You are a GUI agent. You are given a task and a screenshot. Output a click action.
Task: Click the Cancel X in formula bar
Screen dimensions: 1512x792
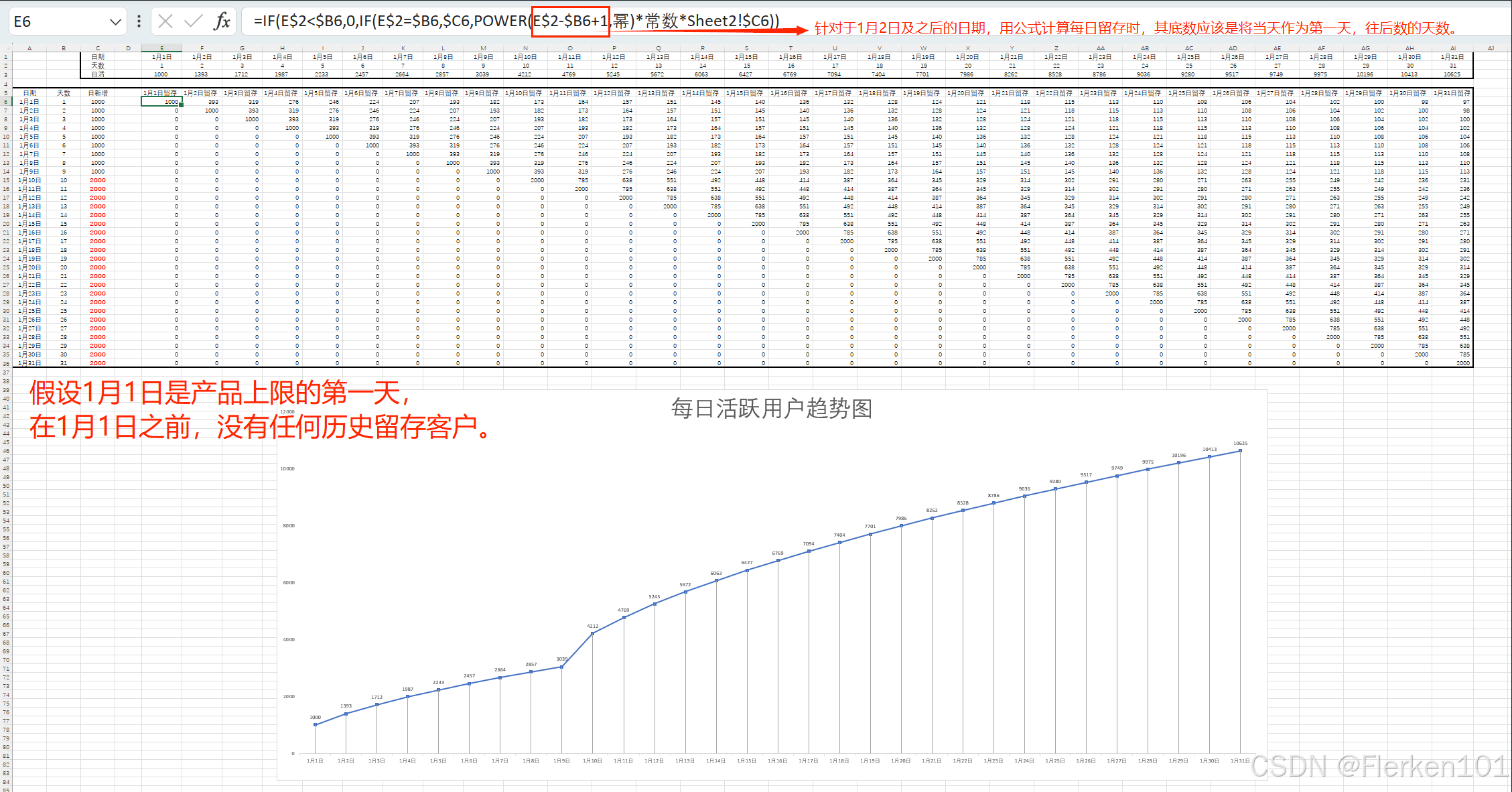[x=165, y=21]
